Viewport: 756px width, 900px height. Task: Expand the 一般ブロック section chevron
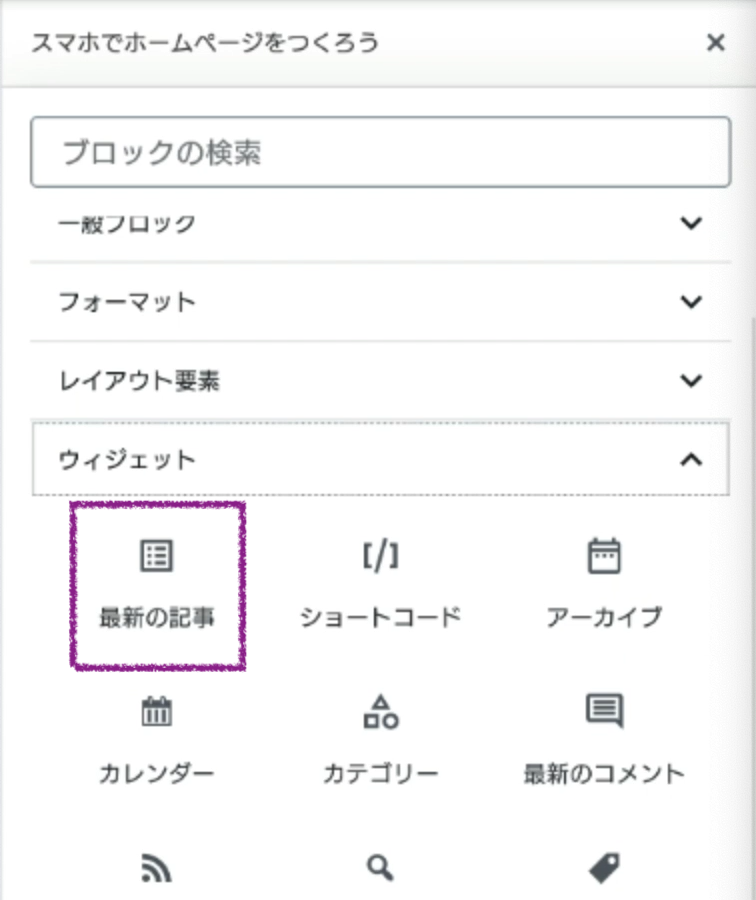click(x=691, y=224)
